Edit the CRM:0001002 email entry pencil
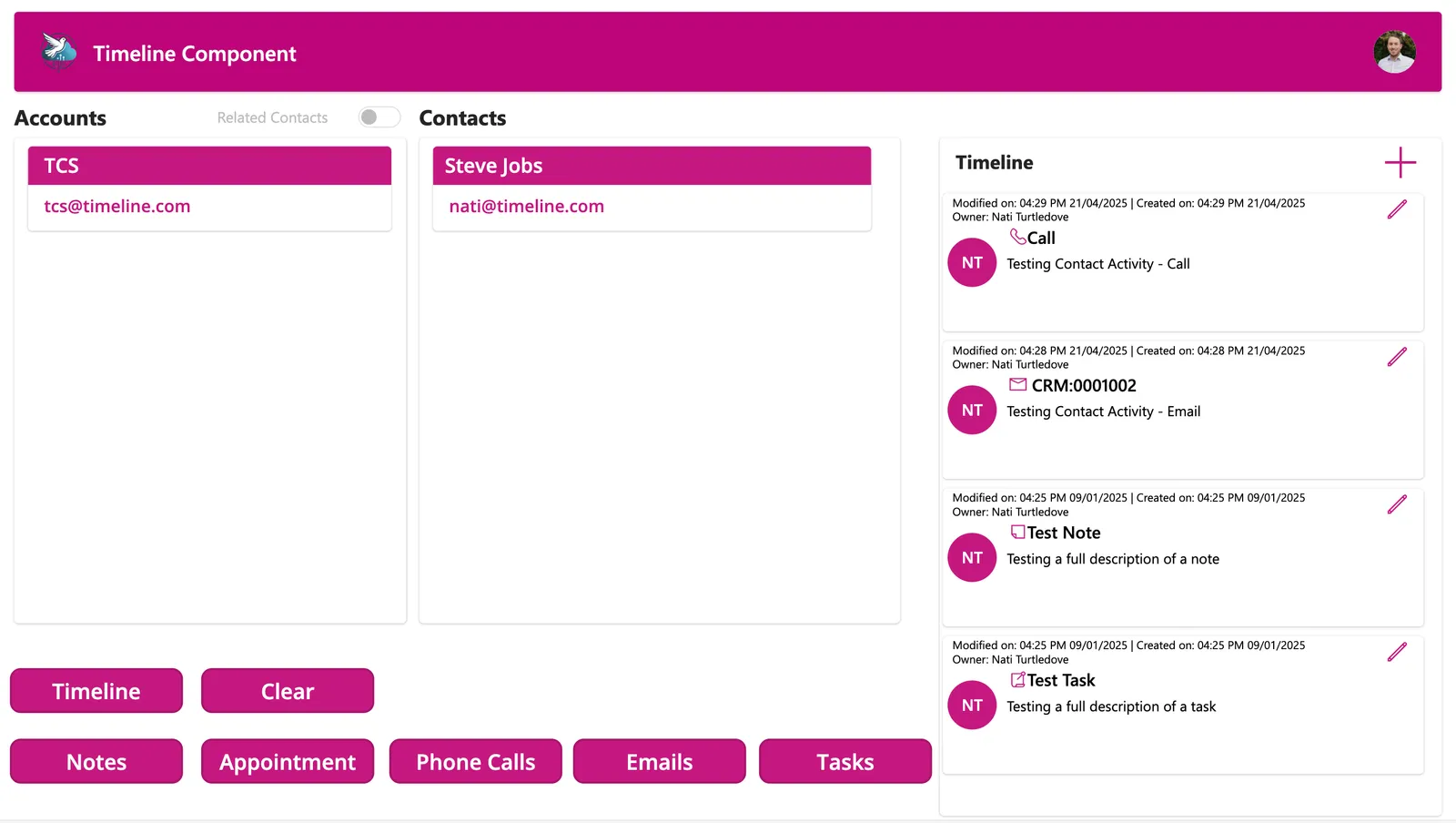Screen dimensions: 1456x823 coord(1397,357)
